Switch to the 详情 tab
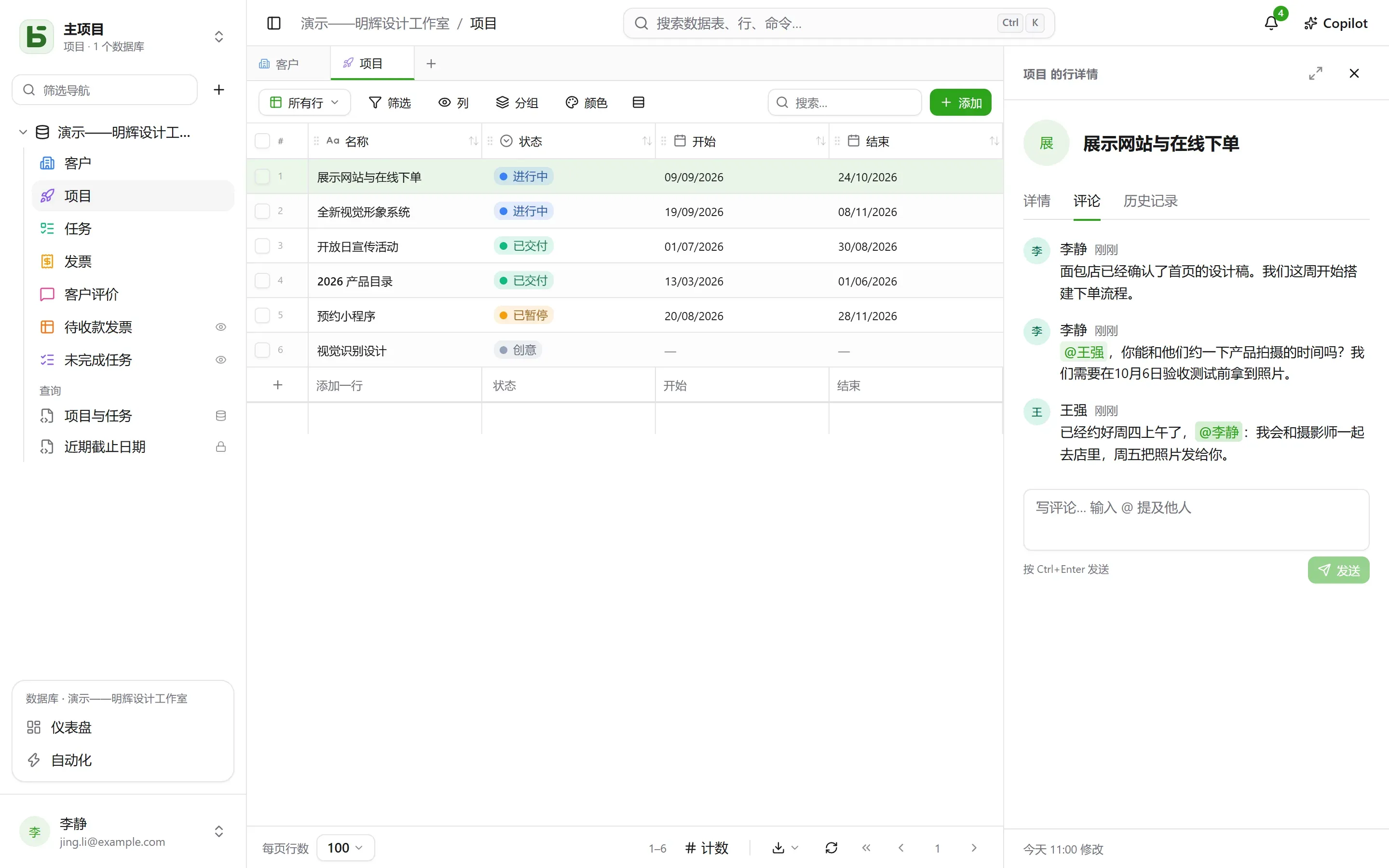This screenshot has width=1389, height=868. tap(1036, 201)
